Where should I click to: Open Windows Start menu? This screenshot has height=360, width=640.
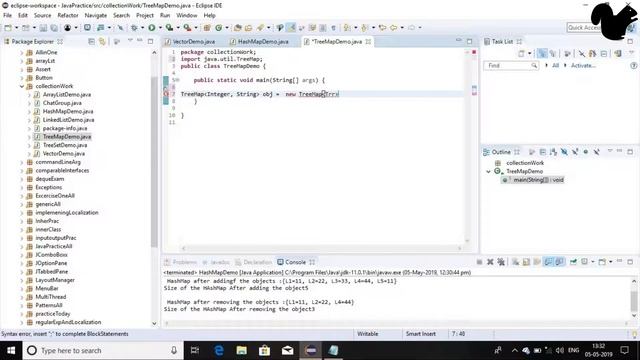pos(11,350)
